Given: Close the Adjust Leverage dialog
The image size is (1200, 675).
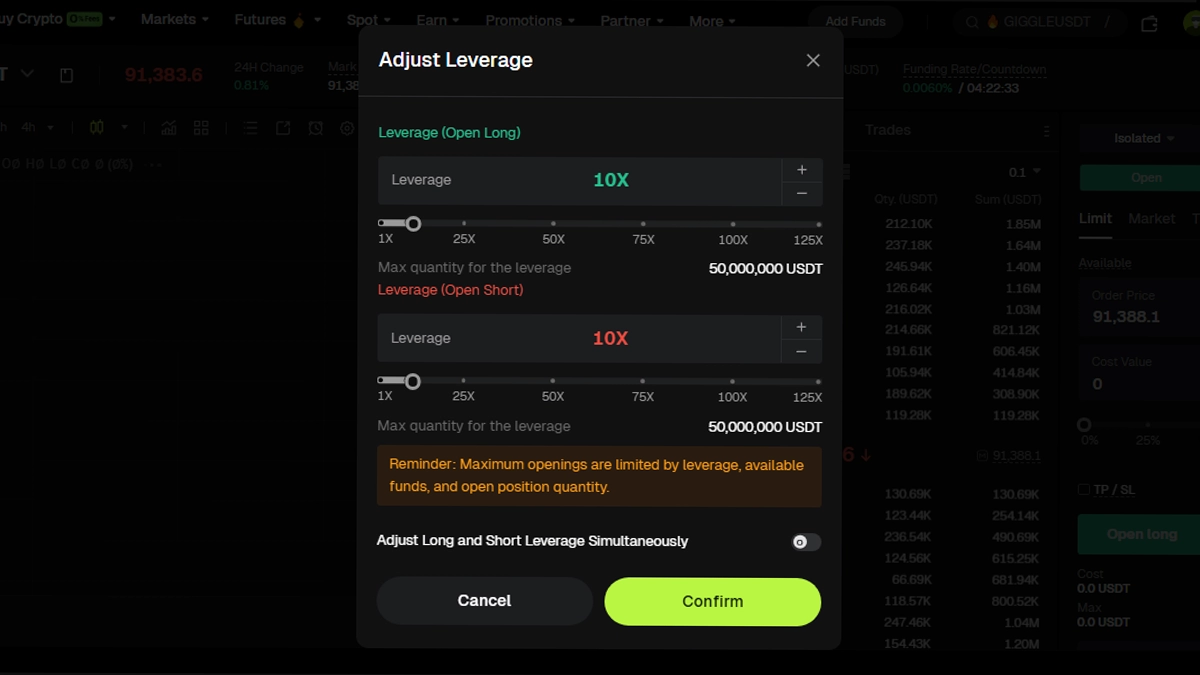Looking at the screenshot, I should point(813,61).
